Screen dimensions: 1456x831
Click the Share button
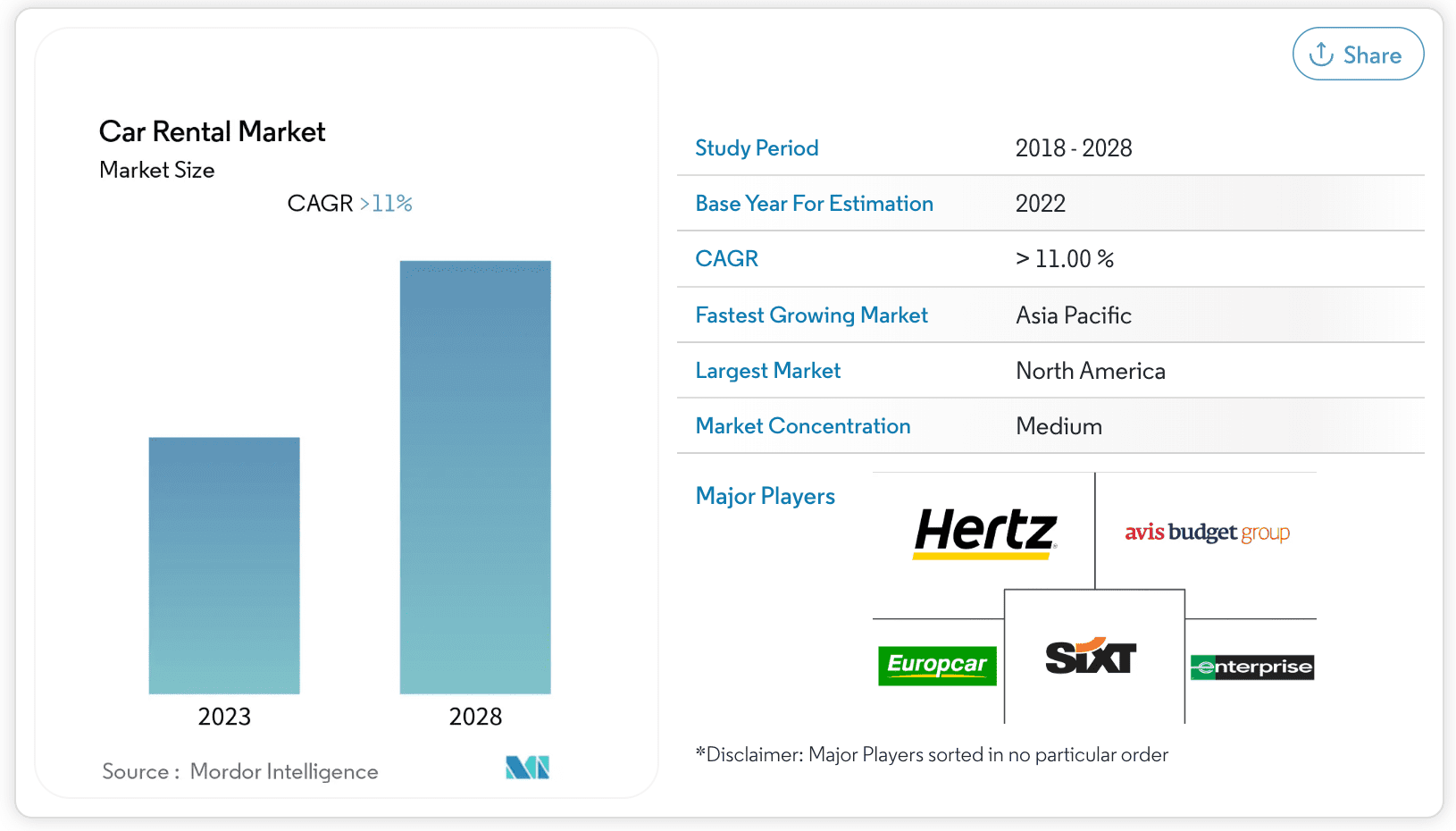tap(1358, 55)
